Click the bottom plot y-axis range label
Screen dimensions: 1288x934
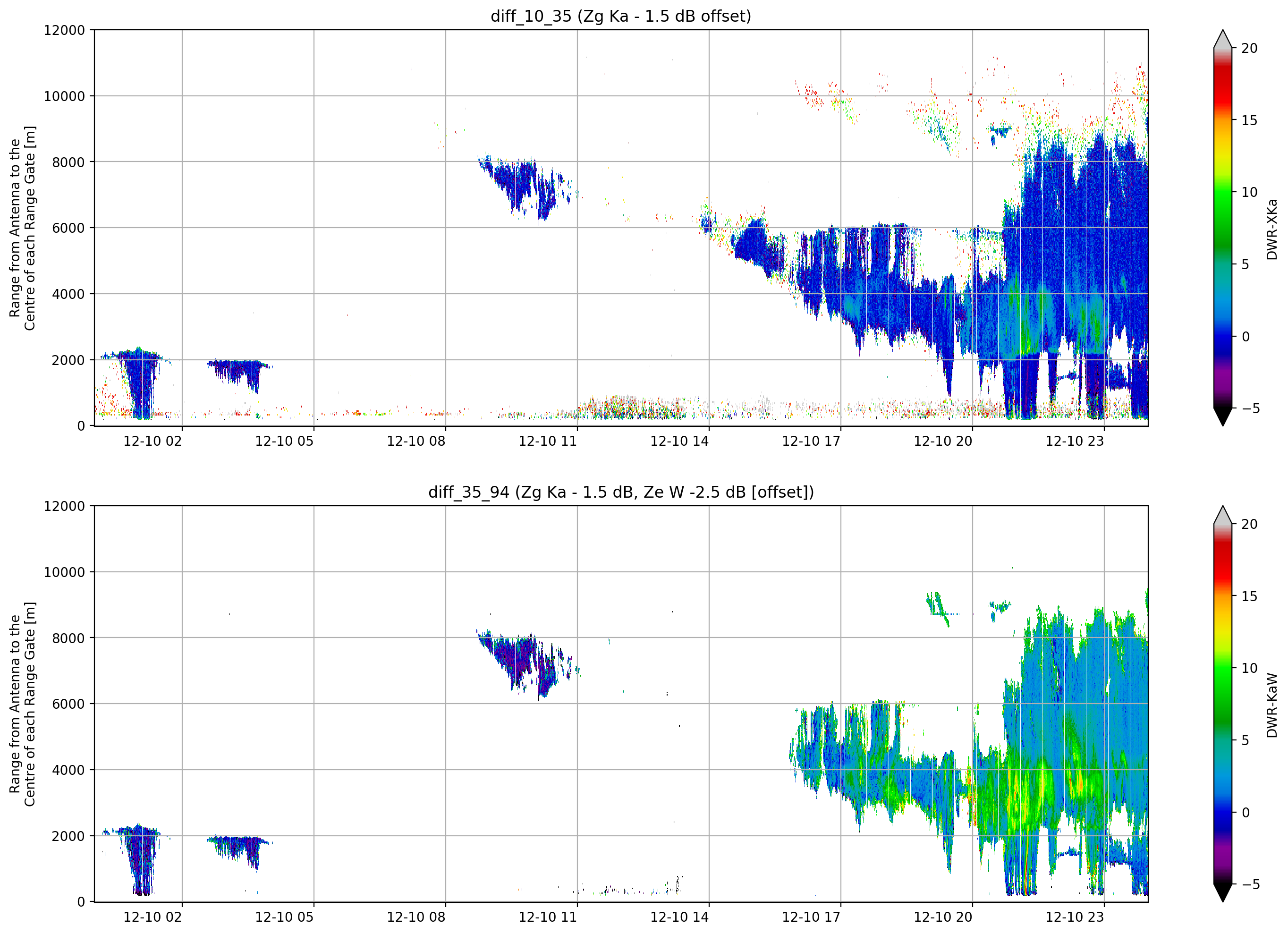click(23, 704)
